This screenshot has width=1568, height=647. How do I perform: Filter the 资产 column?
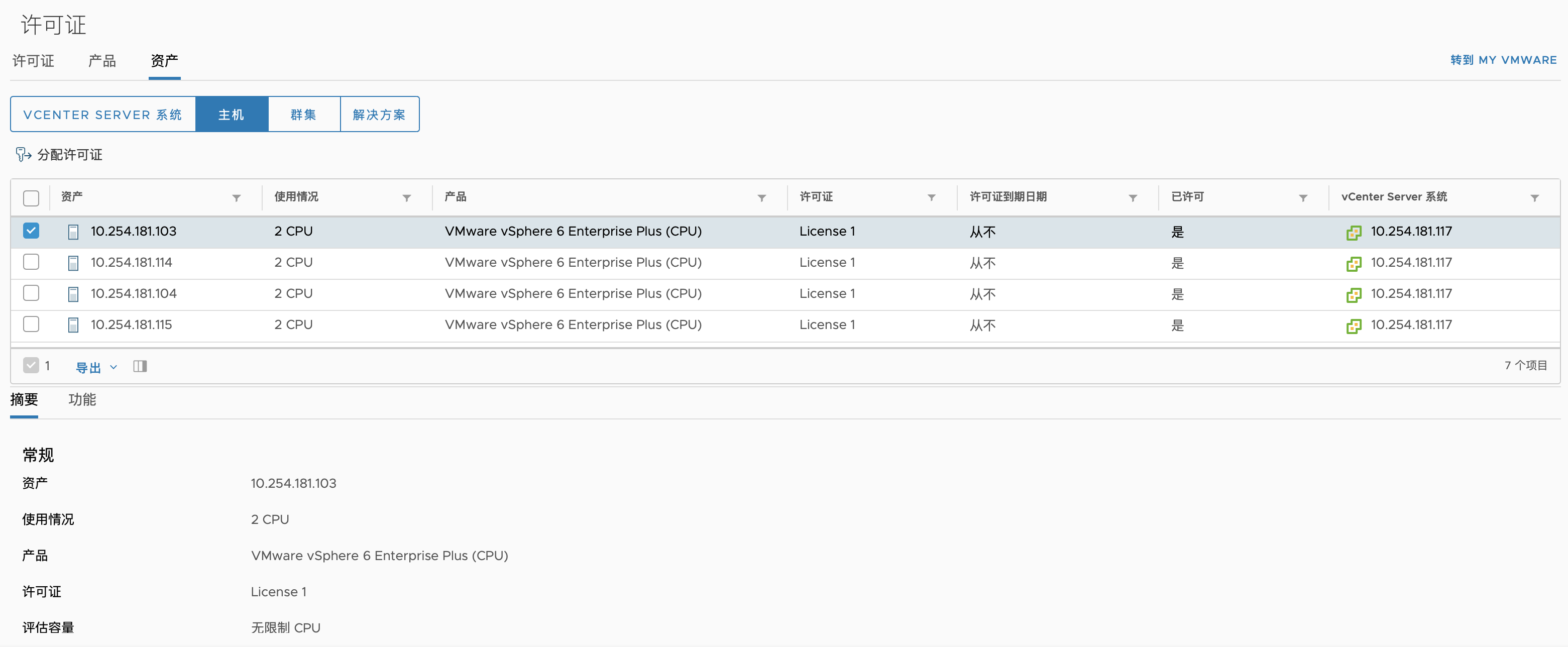(237, 198)
